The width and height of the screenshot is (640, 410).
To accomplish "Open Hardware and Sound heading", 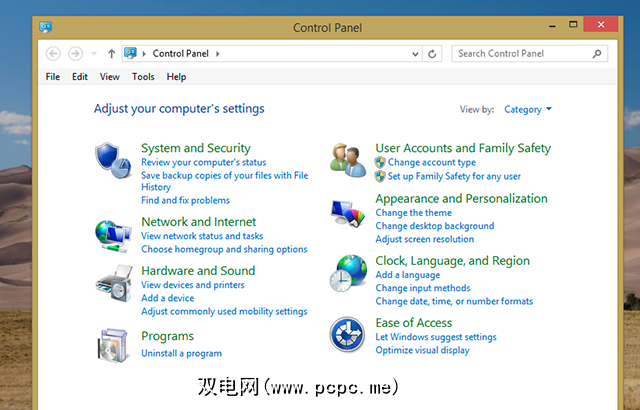I will (x=198, y=271).
